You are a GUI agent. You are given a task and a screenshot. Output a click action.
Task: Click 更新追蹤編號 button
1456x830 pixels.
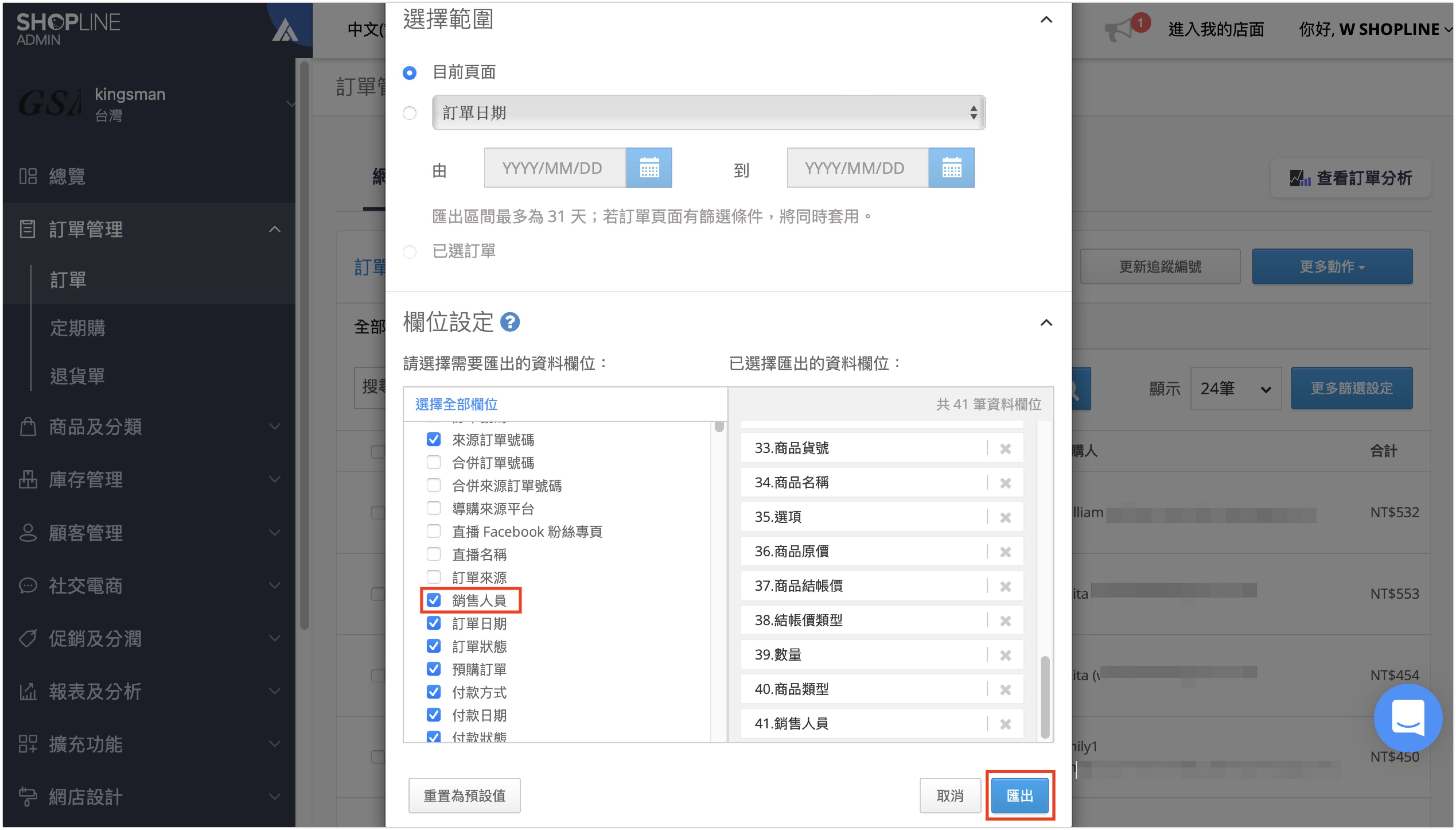[1160, 266]
